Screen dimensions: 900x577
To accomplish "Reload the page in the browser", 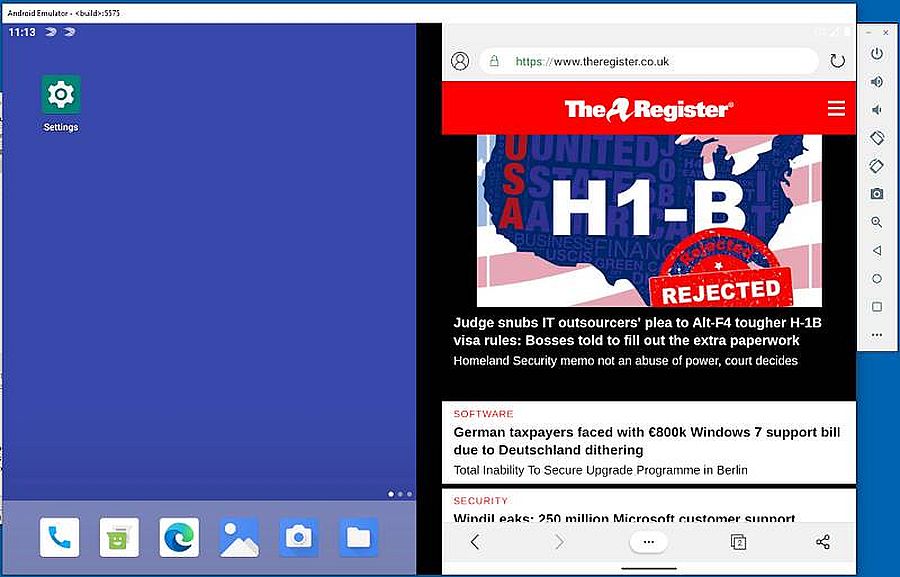I will click(837, 60).
